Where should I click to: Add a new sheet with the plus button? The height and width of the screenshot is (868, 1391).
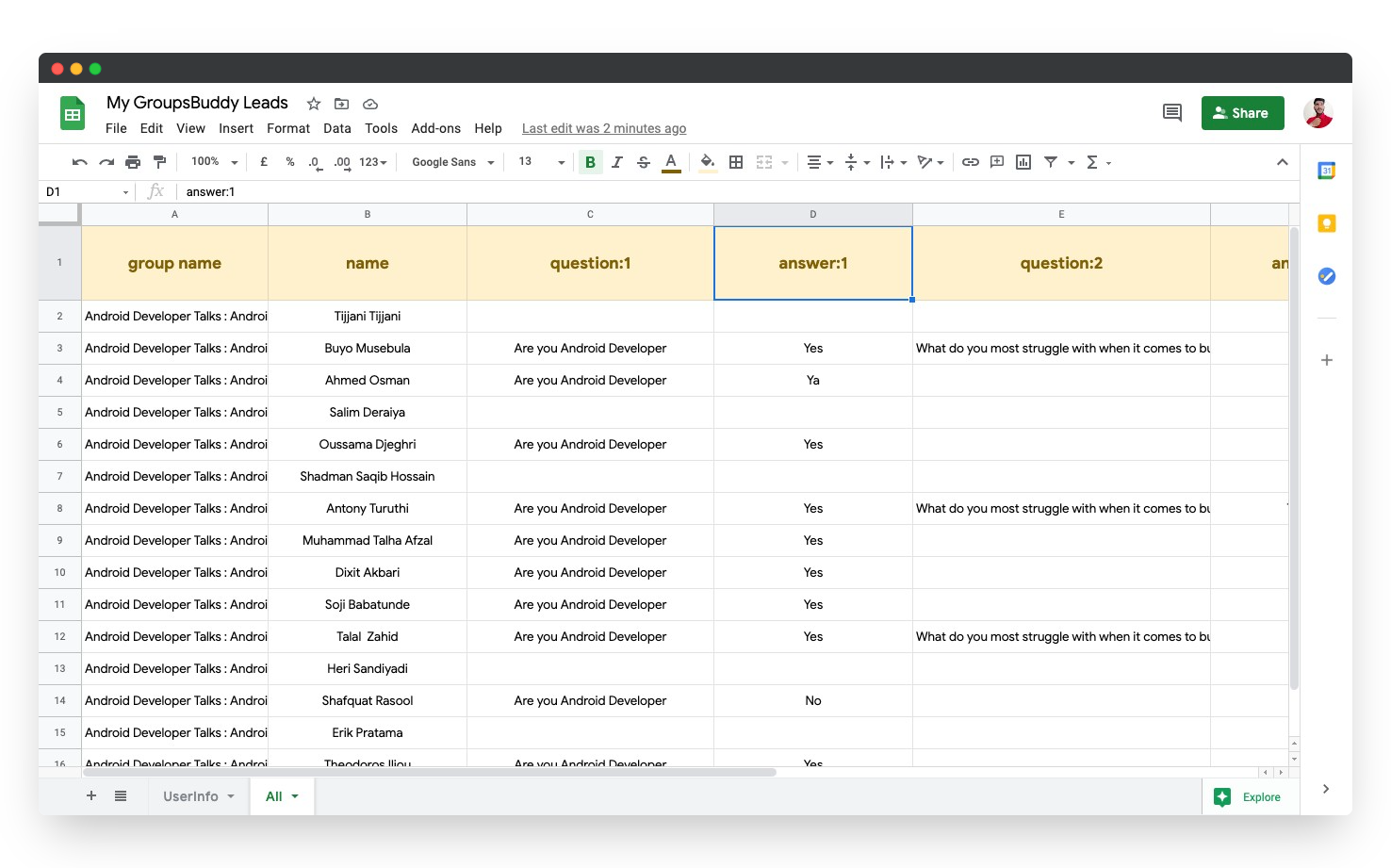90,796
